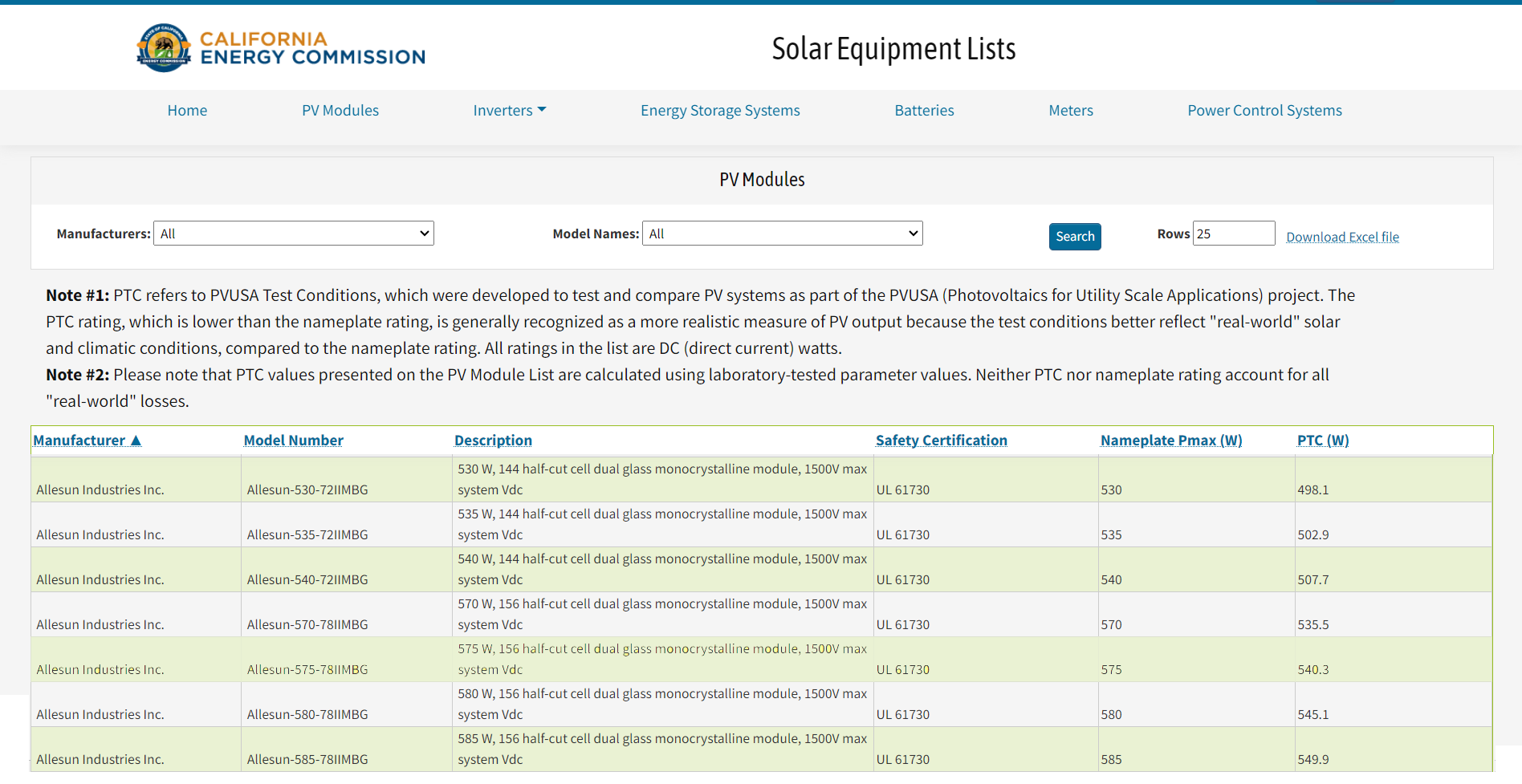
Task: Click Nameplate Pmax value 540
Action: point(1112,579)
